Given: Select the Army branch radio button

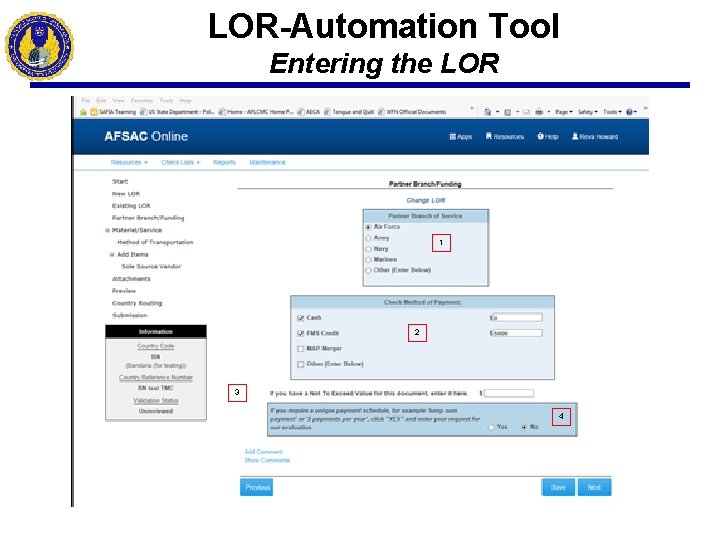Looking at the screenshot, I should click(368, 238).
